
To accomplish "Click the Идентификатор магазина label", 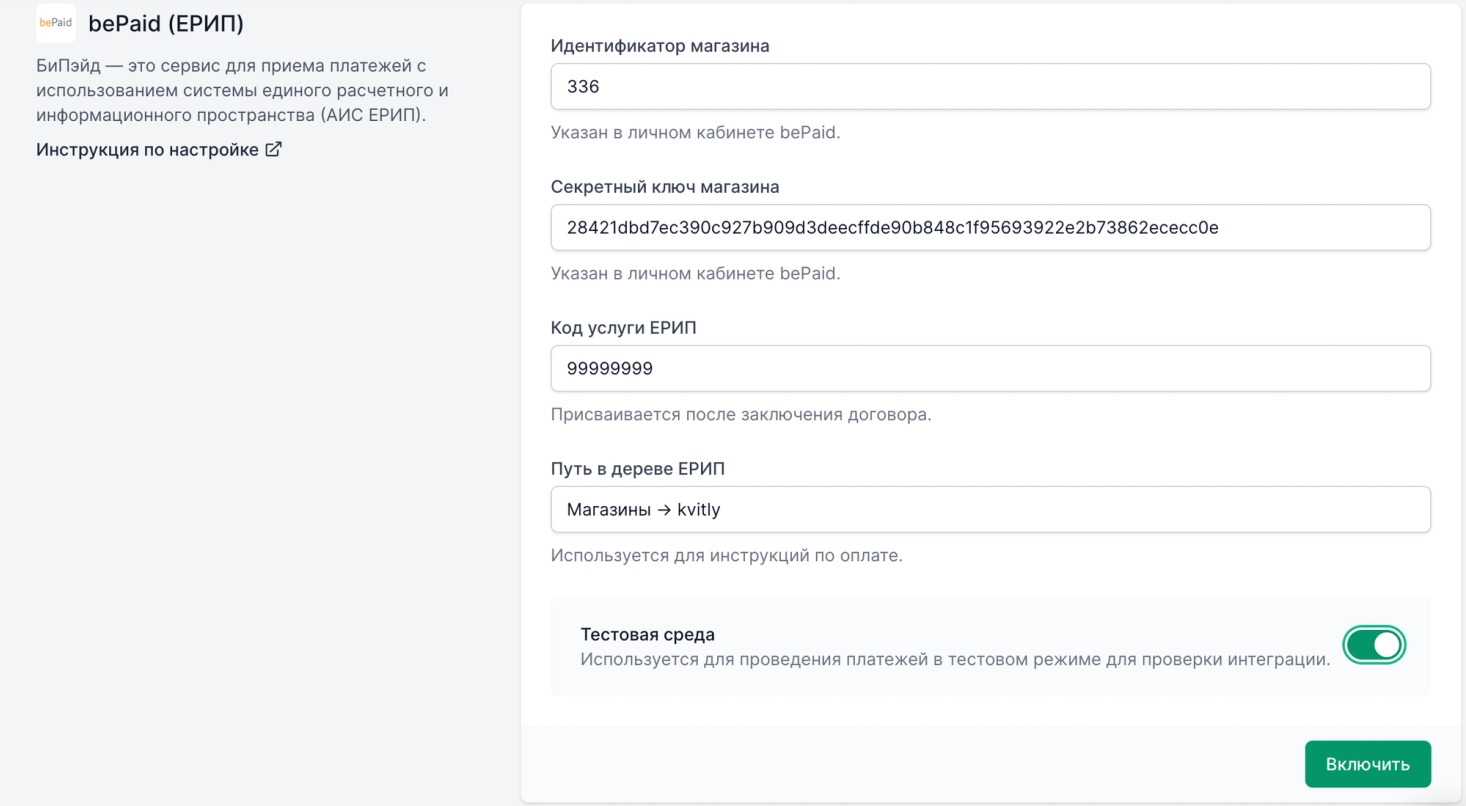I will 660,46.
